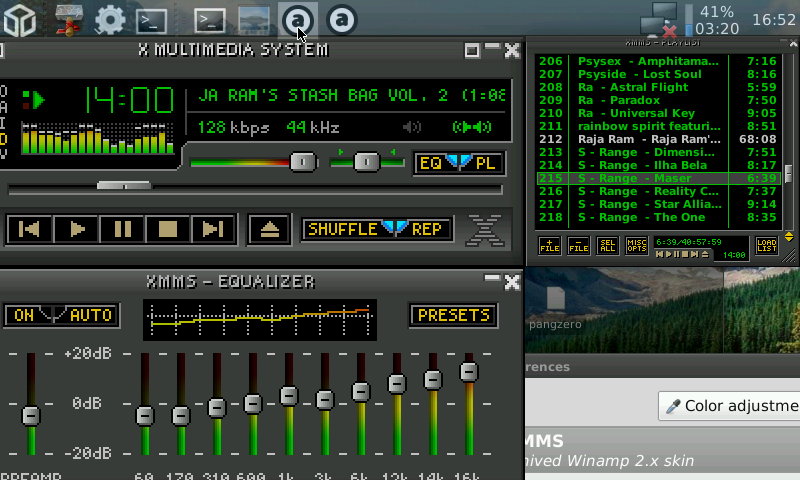Open the playlist add FILE menu
Viewport: 800px width, 480px height.
tap(550, 245)
